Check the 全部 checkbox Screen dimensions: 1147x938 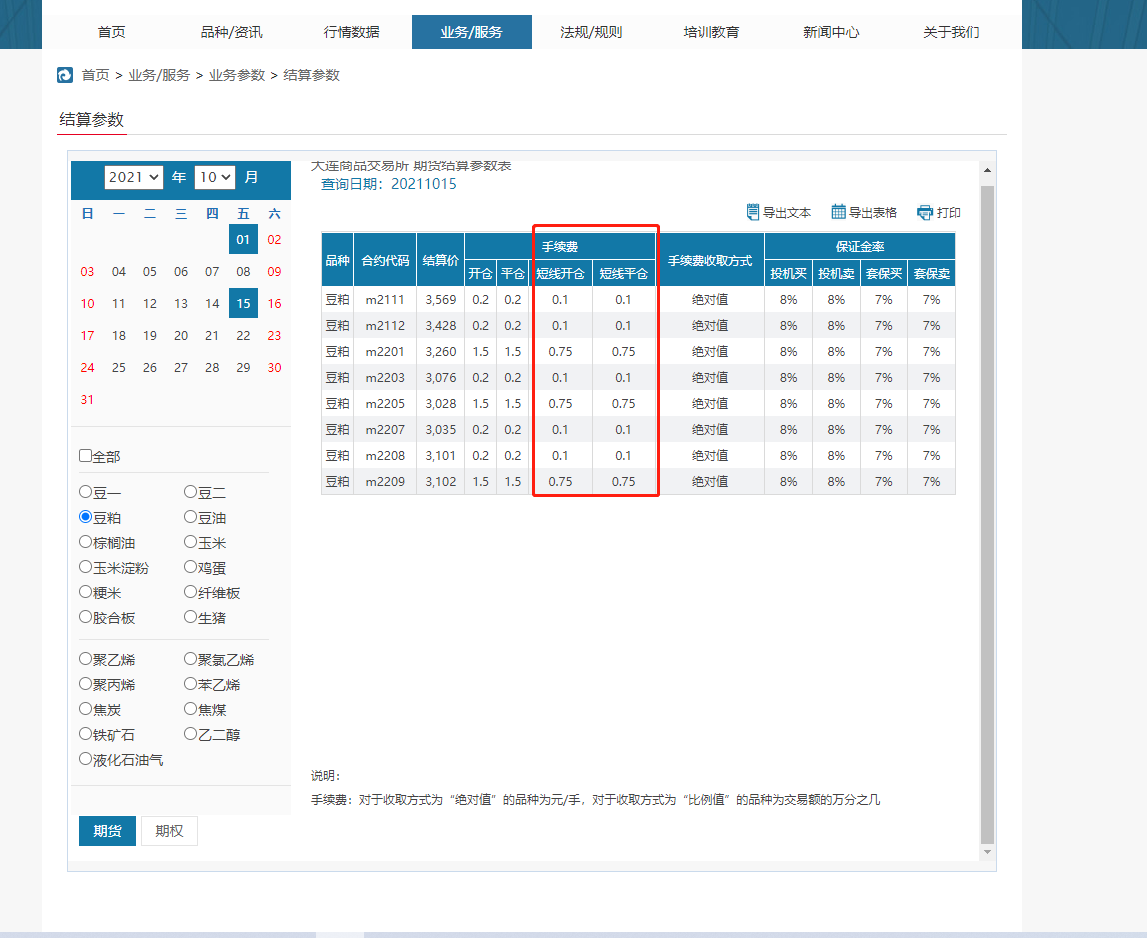click(x=85, y=456)
